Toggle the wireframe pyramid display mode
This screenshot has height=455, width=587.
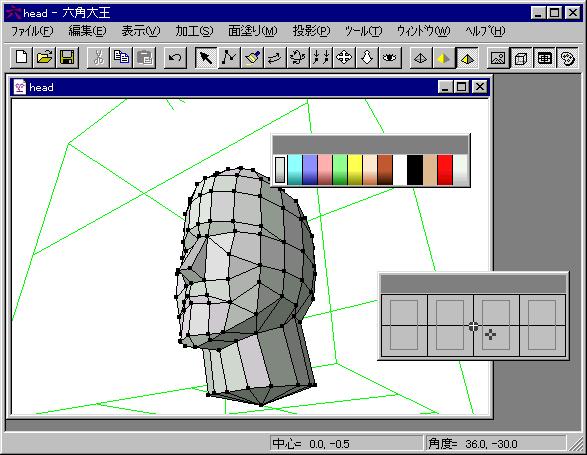tap(421, 58)
